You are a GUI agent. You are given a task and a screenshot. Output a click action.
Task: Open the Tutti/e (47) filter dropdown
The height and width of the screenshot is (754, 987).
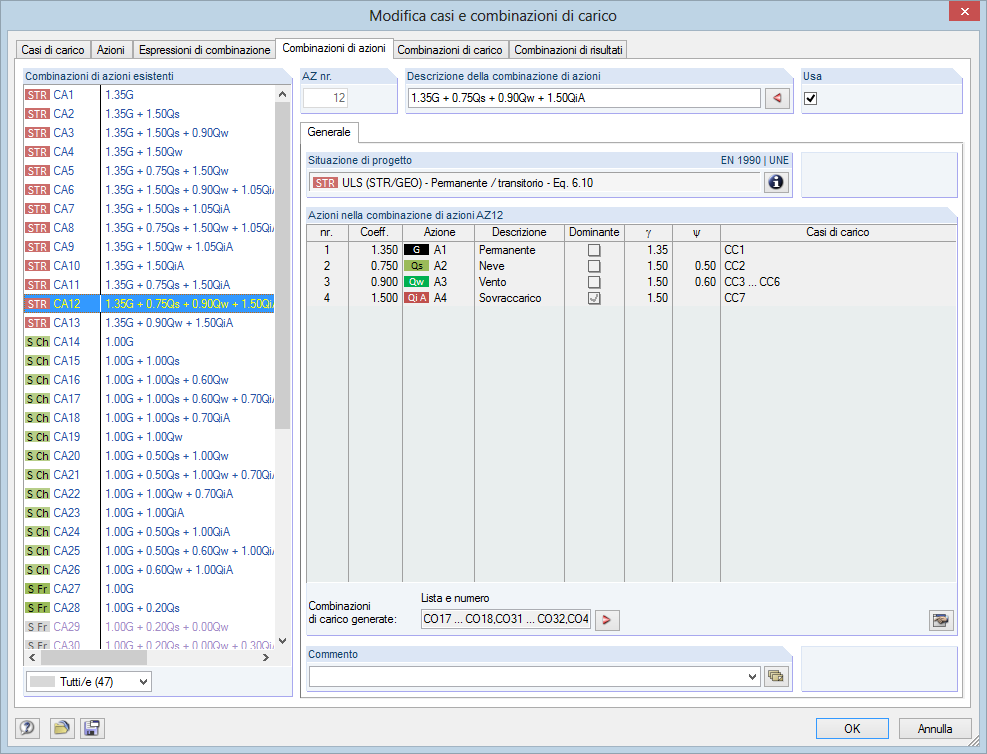click(89, 682)
